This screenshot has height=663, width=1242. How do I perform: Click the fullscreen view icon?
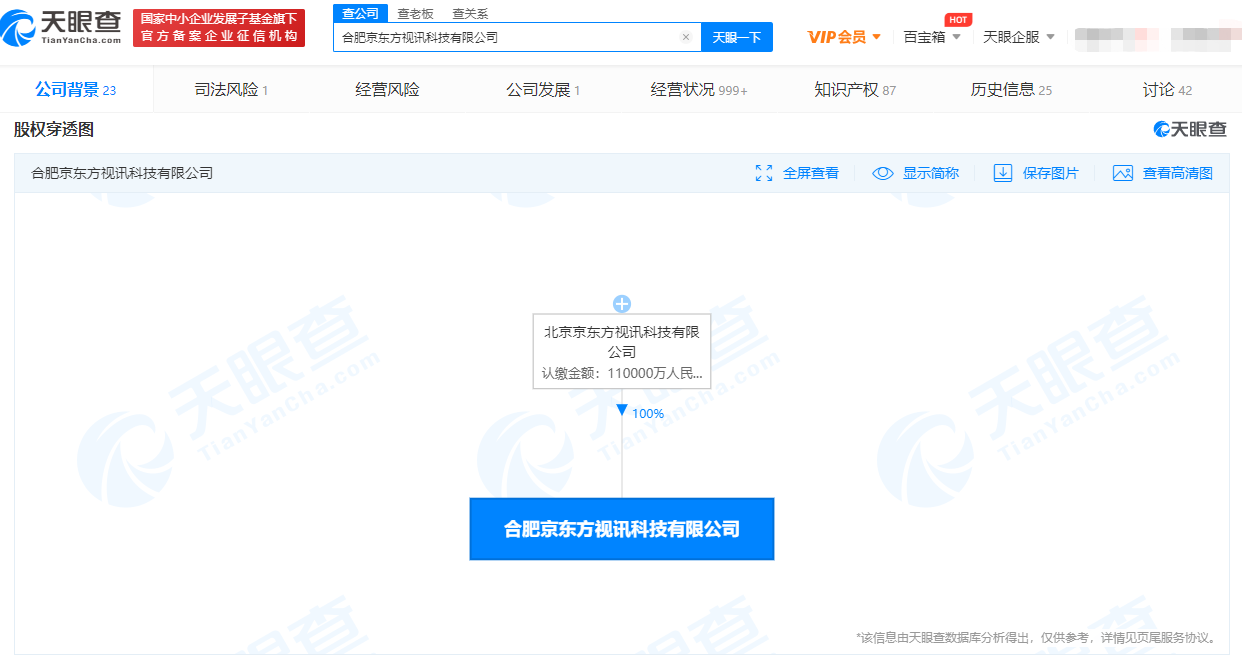pos(764,173)
